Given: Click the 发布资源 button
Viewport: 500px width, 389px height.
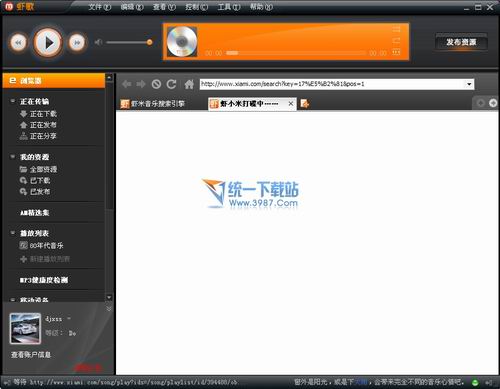Looking at the screenshot, I should tap(461, 42).
